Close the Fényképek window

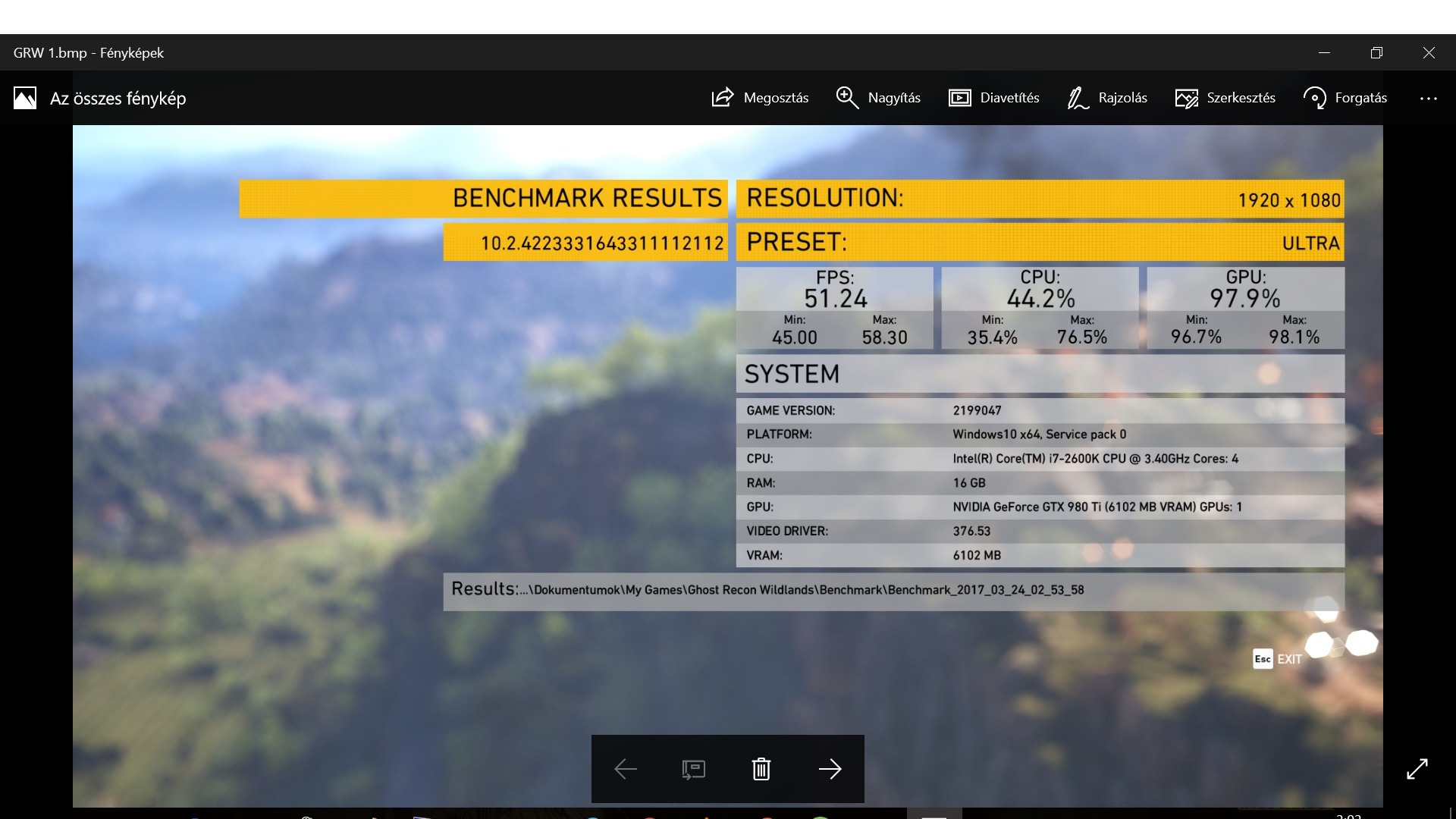(x=1429, y=52)
